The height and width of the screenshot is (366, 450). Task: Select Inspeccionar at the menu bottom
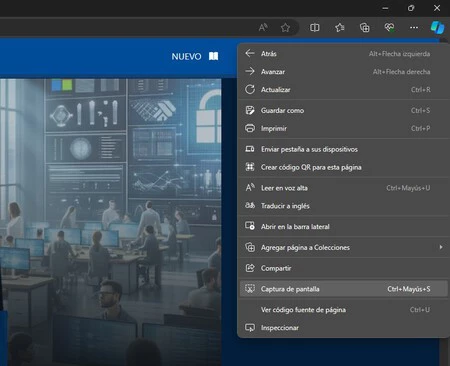point(344,328)
